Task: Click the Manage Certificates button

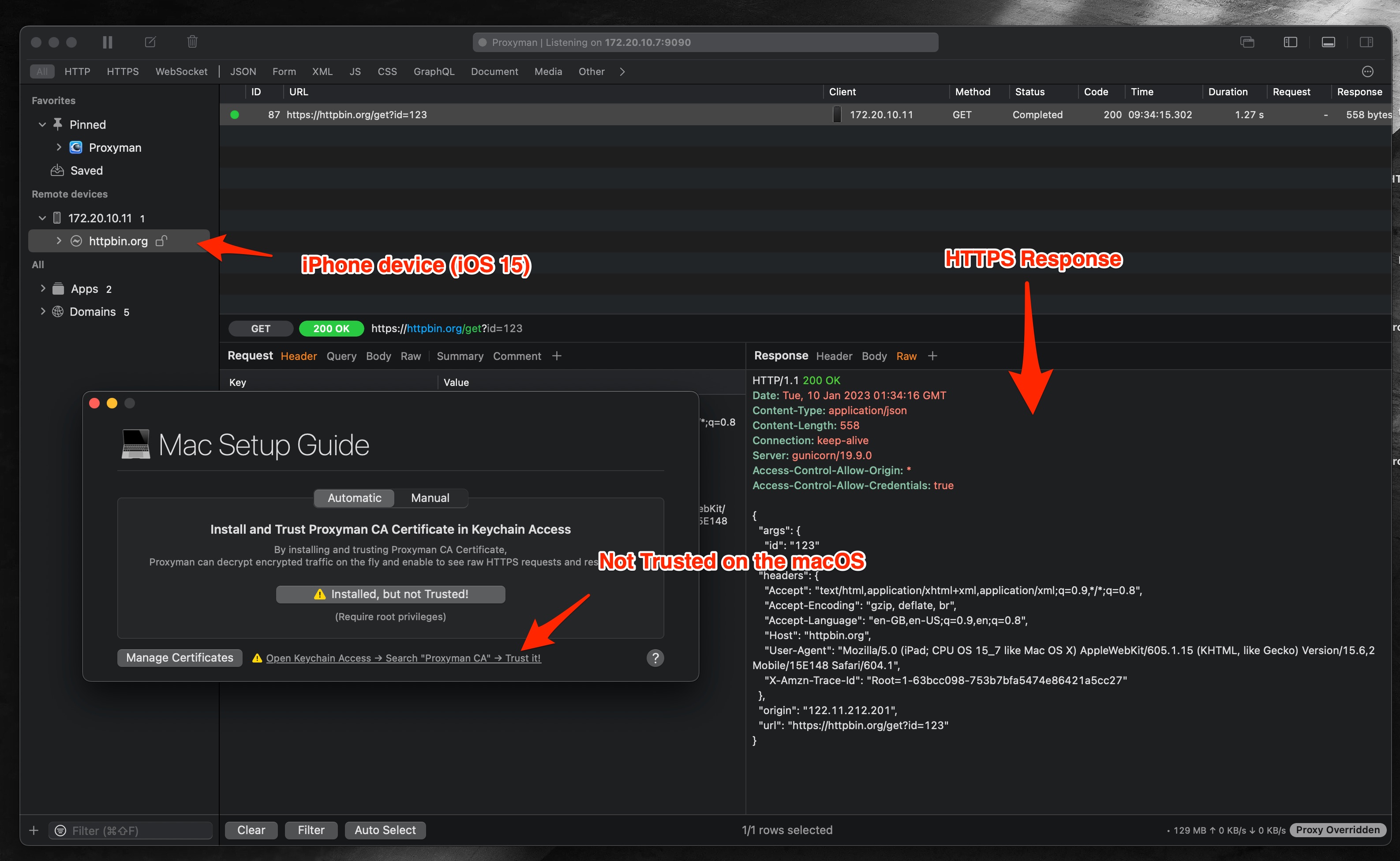Action: 180,658
